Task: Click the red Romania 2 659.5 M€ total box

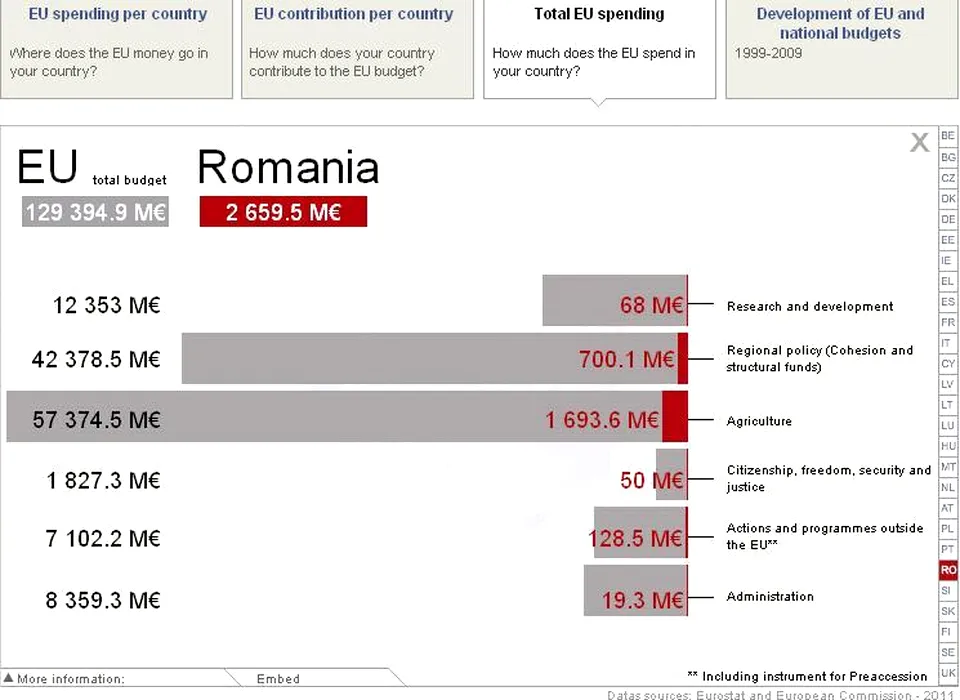Action: click(283, 212)
